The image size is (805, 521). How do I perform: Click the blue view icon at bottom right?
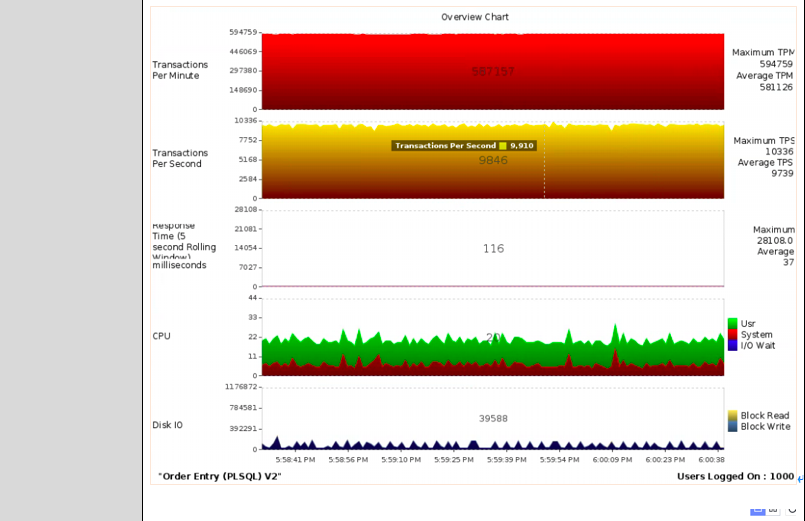(x=758, y=509)
